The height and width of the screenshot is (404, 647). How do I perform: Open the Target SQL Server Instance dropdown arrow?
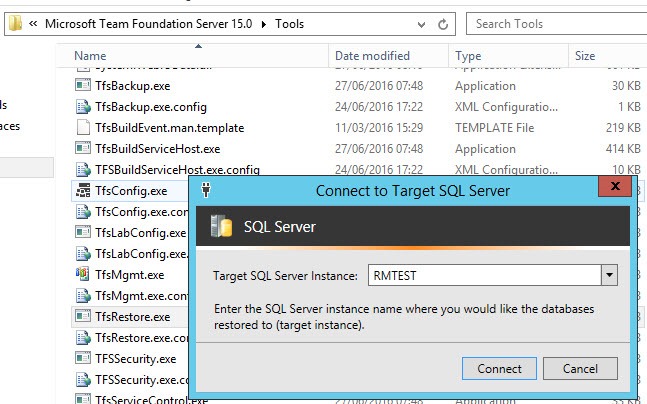point(609,275)
